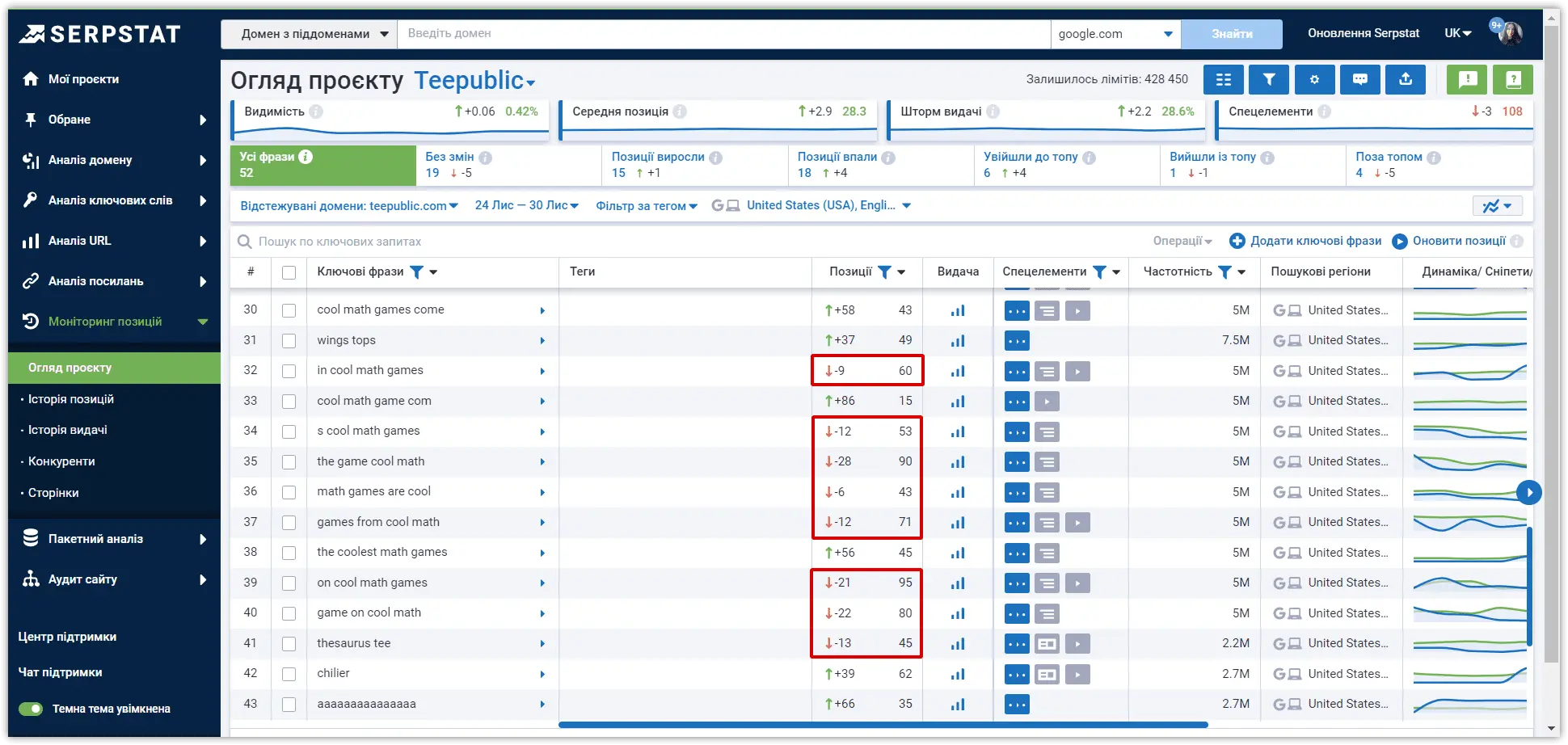The width and height of the screenshot is (1568, 745).
Task: Select the Увійшли до топу tab
Action: (1066, 165)
